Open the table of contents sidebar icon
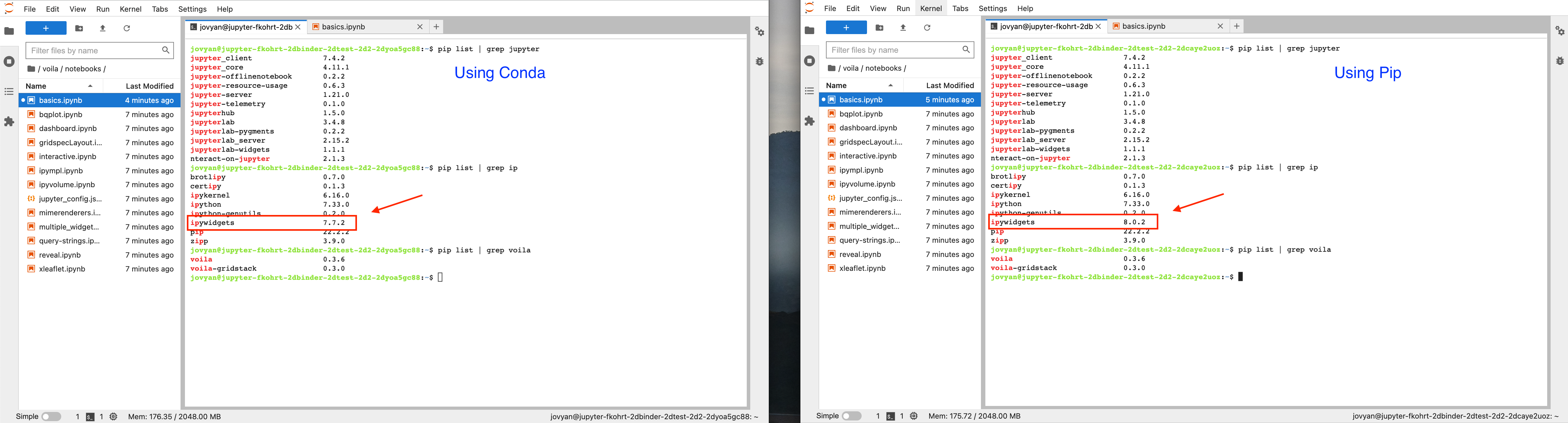 [x=9, y=91]
